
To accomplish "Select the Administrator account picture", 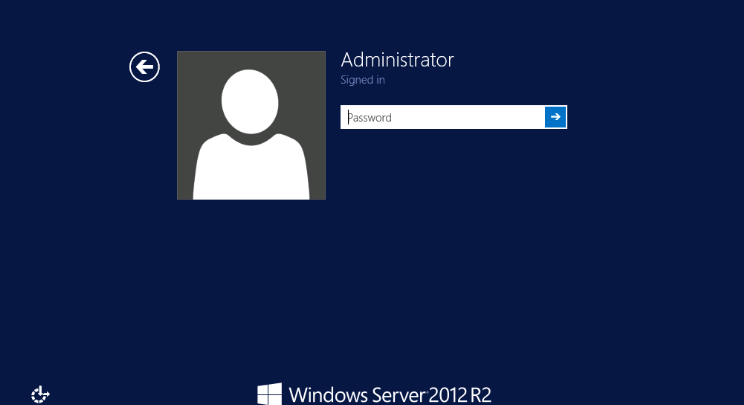I will click(x=251, y=125).
